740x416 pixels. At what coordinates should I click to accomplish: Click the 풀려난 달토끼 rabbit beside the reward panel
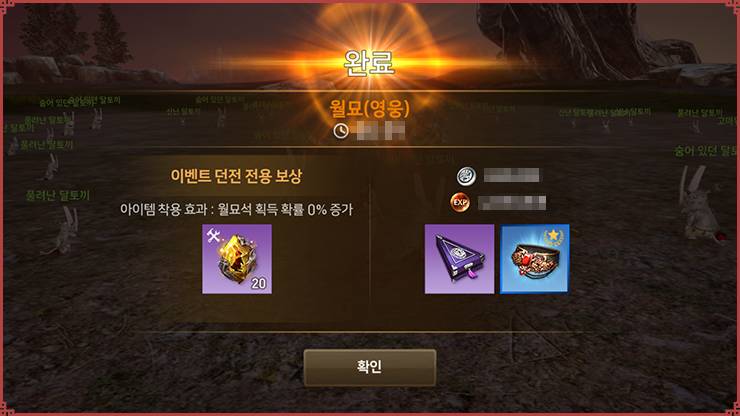coord(64,230)
